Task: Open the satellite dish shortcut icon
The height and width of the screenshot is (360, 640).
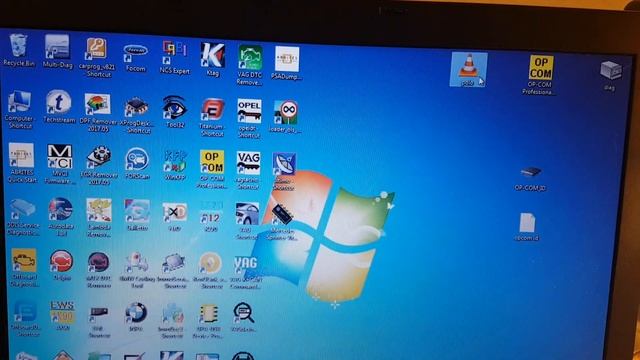Action: point(284,165)
